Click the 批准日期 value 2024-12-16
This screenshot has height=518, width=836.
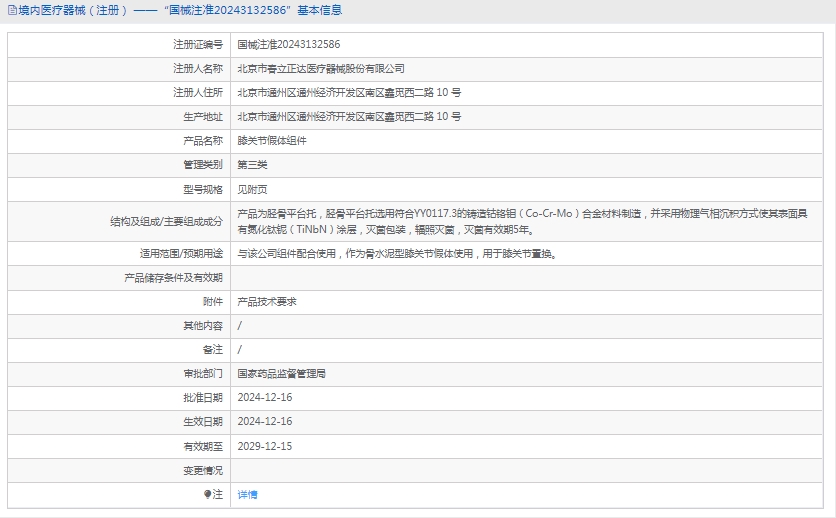(264, 398)
